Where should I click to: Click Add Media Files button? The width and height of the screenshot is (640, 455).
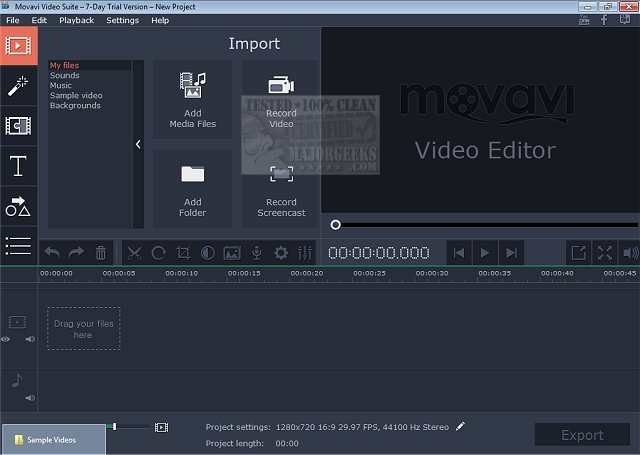pyautogui.click(x=193, y=100)
